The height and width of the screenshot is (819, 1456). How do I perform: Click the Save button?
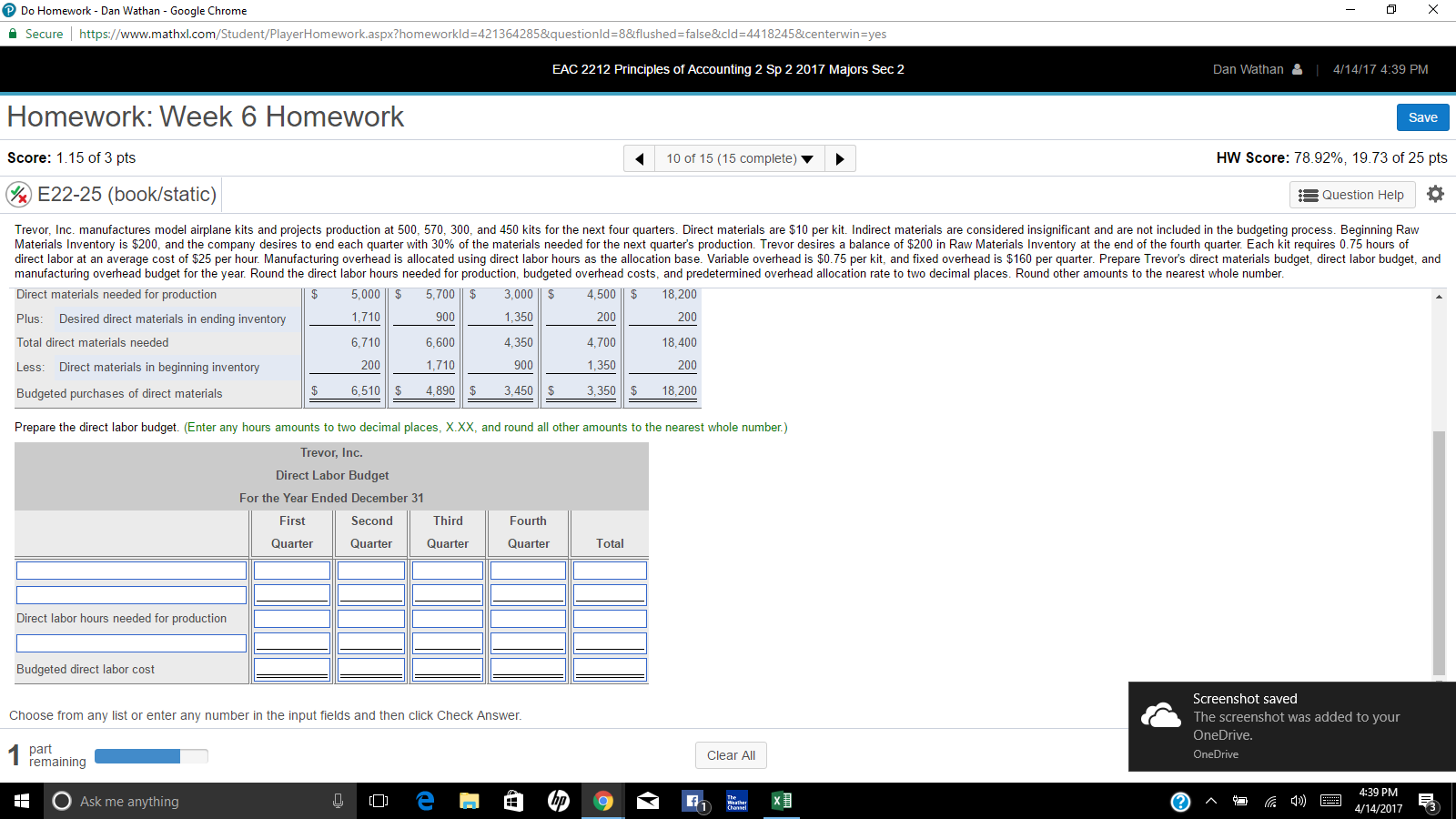1422,116
